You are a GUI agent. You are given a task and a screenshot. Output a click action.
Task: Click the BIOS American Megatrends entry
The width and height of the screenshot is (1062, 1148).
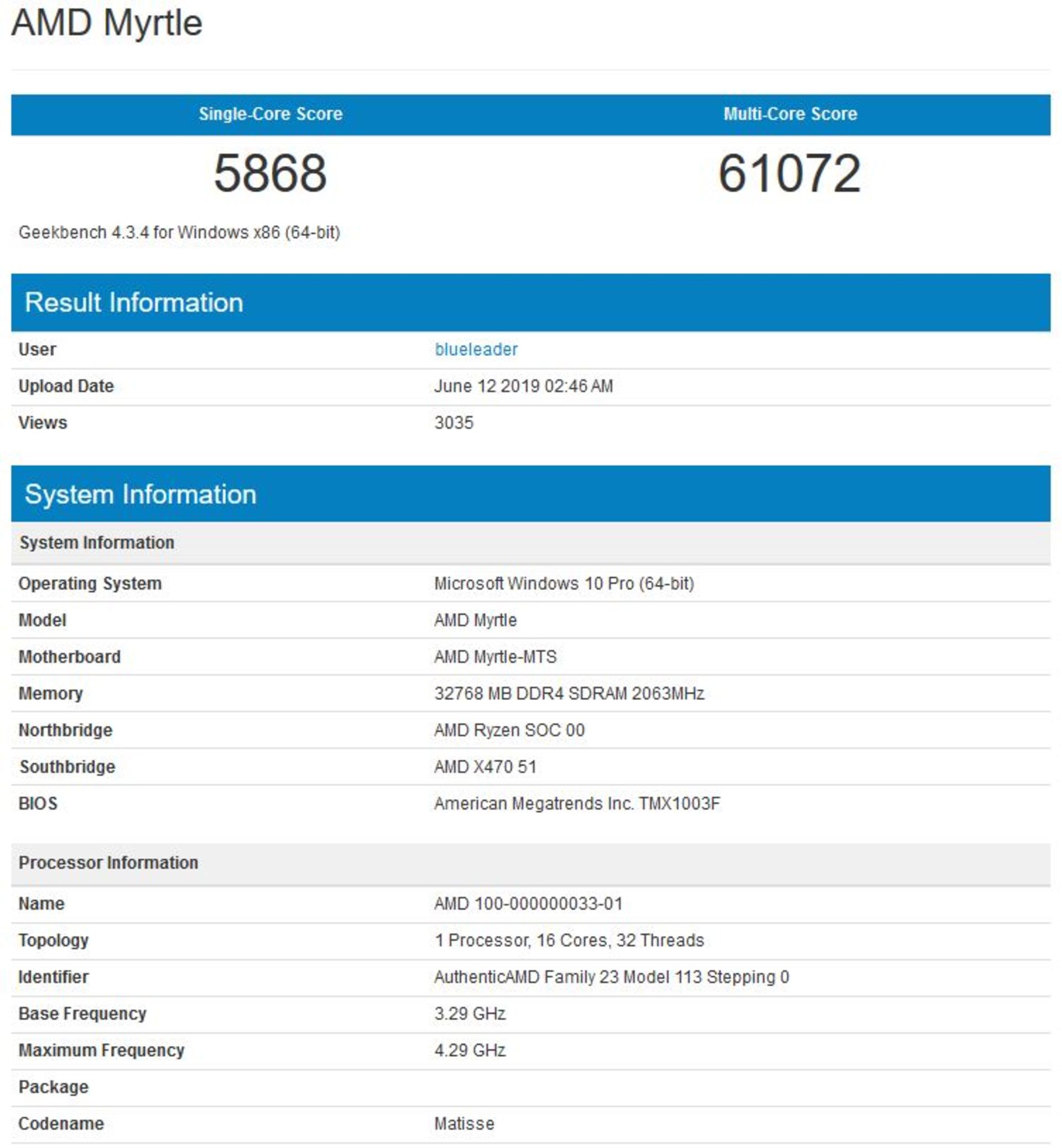coord(577,804)
